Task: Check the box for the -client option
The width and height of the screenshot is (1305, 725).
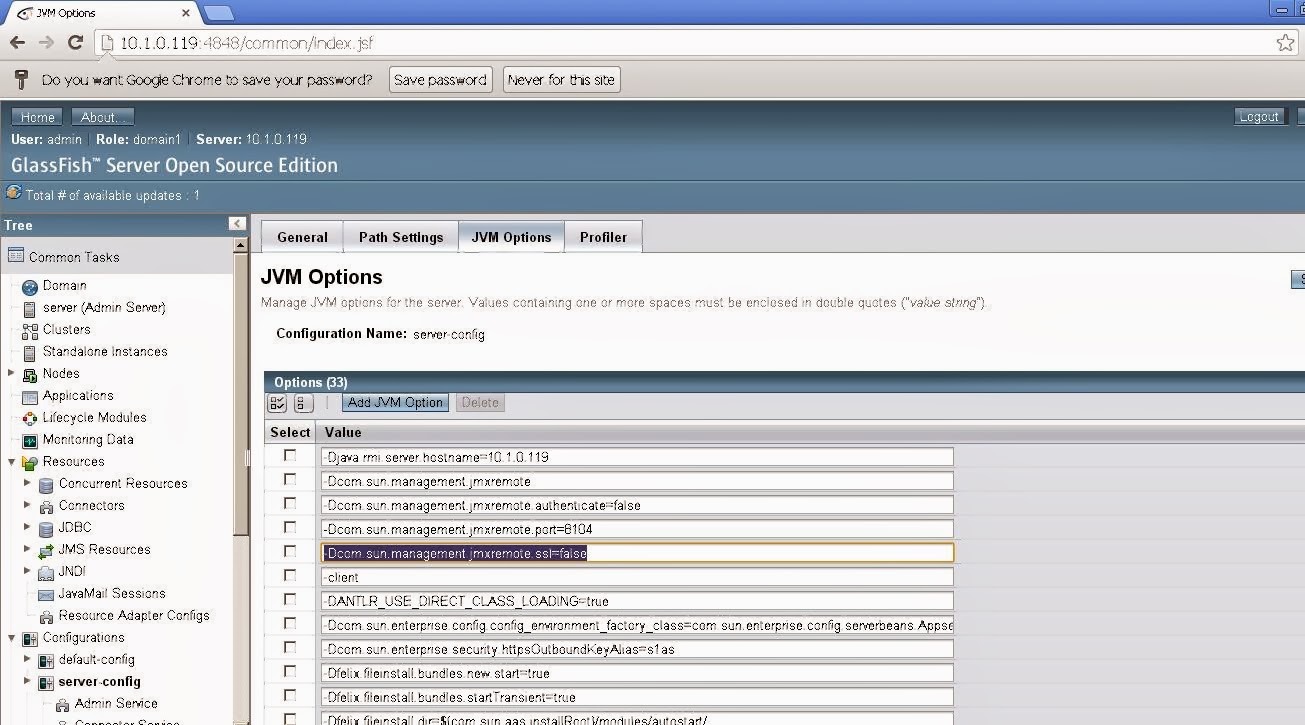Action: coord(289,575)
